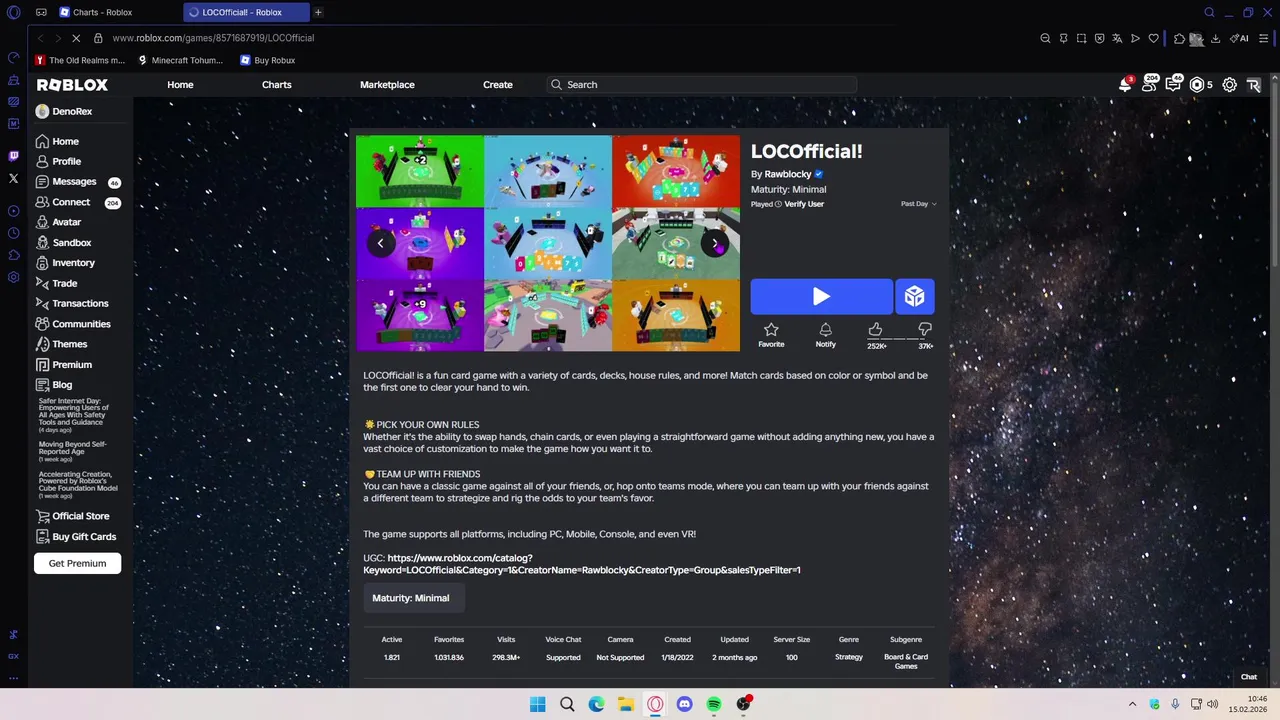This screenshot has width=1280, height=720.
Task: Open the chat messages icon with 46 badge
Action: 1173,85
